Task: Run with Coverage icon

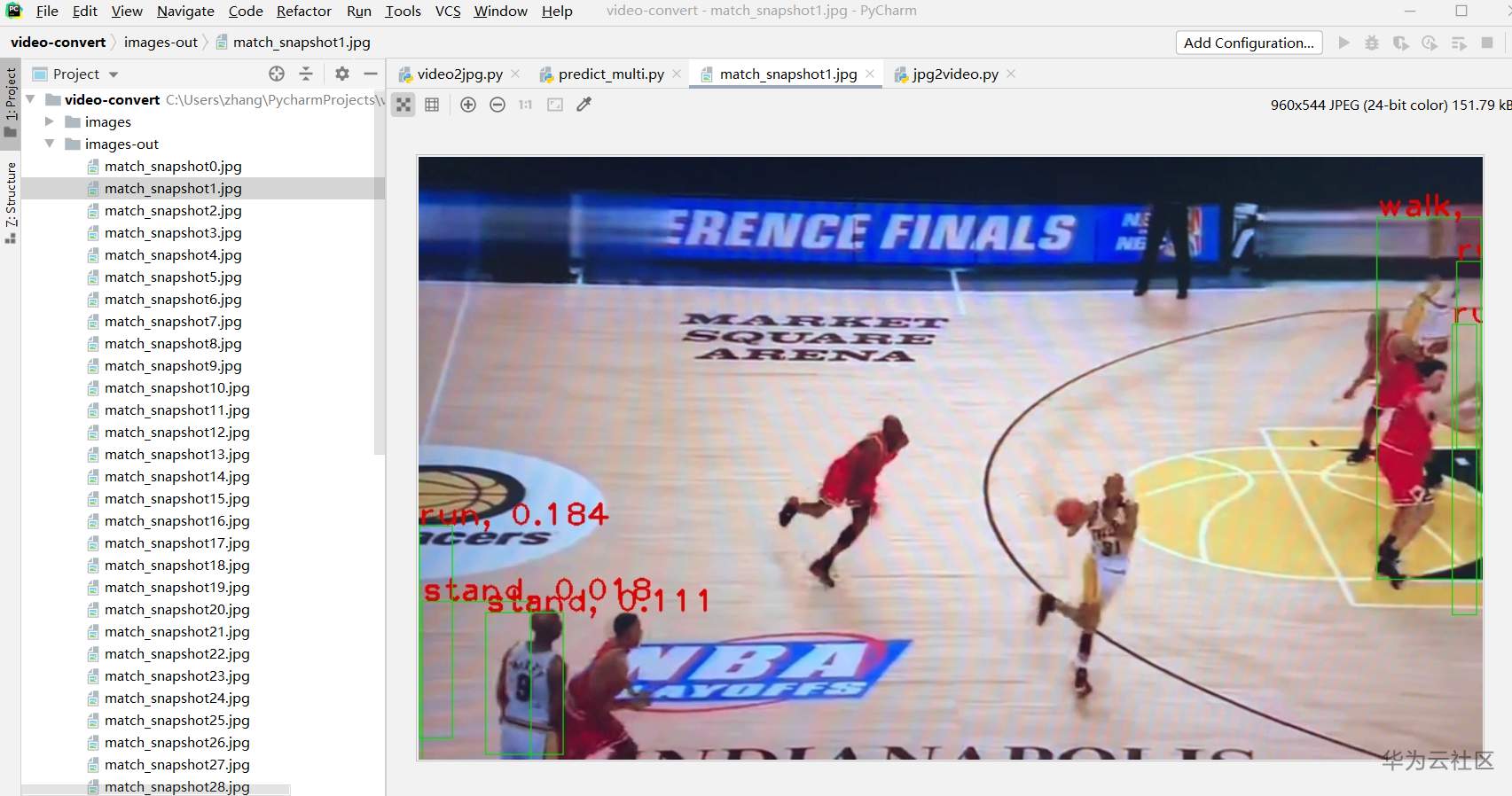Action: 1401,43
